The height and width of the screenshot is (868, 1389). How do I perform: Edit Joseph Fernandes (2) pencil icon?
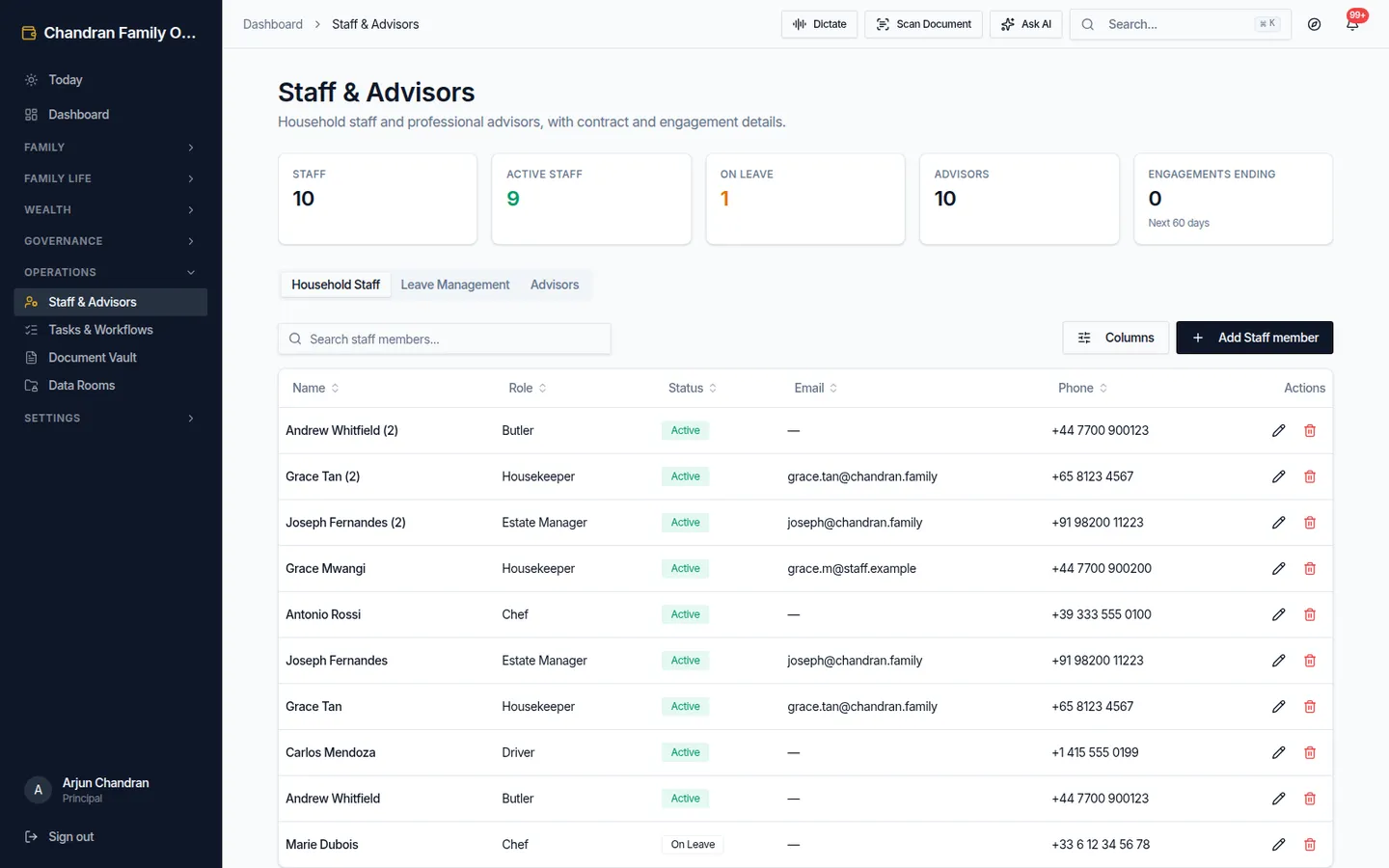pos(1278,523)
